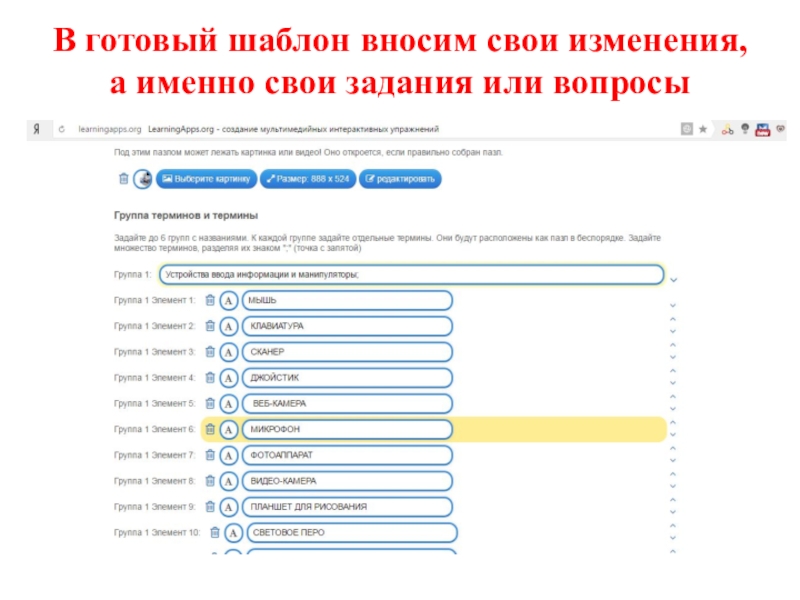Screen dimensions: 800x600
Task: Click the СВЕТОВОЕ ПЕРО input field
Action: (x=352, y=533)
